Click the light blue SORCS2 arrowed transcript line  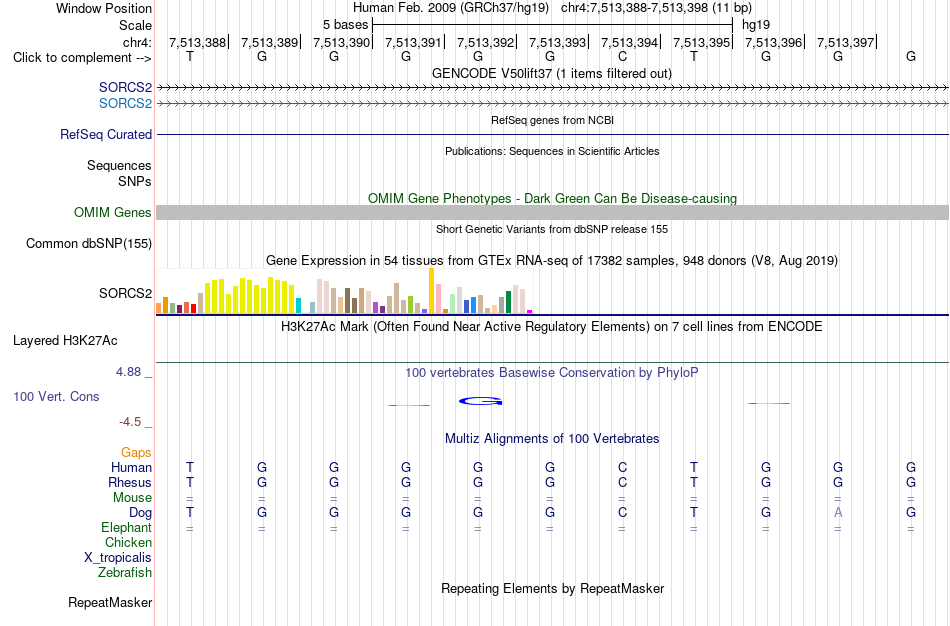click(x=553, y=104)
